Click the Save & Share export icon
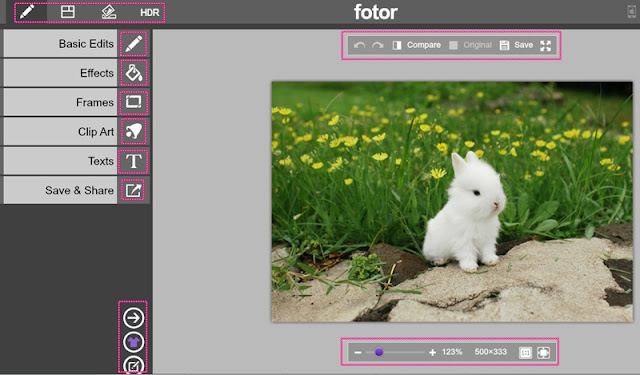Screen dimensions: 640x375 coord(133,190)
